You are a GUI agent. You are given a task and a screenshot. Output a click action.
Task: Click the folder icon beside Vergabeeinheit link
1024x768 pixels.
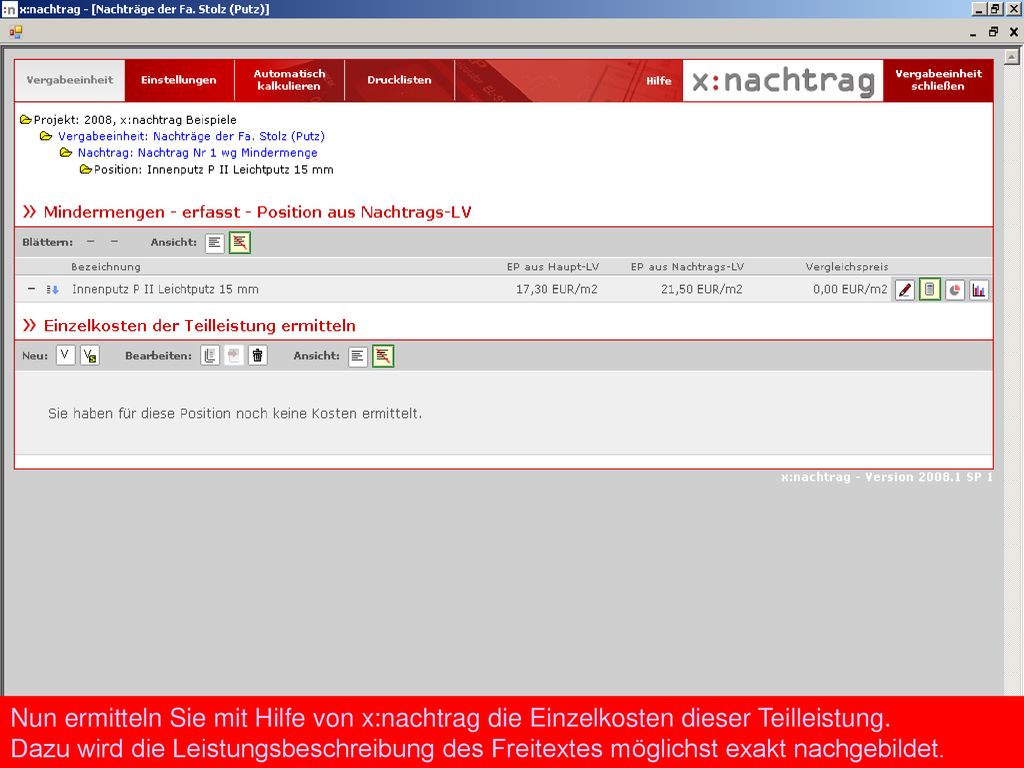[46, 136]
